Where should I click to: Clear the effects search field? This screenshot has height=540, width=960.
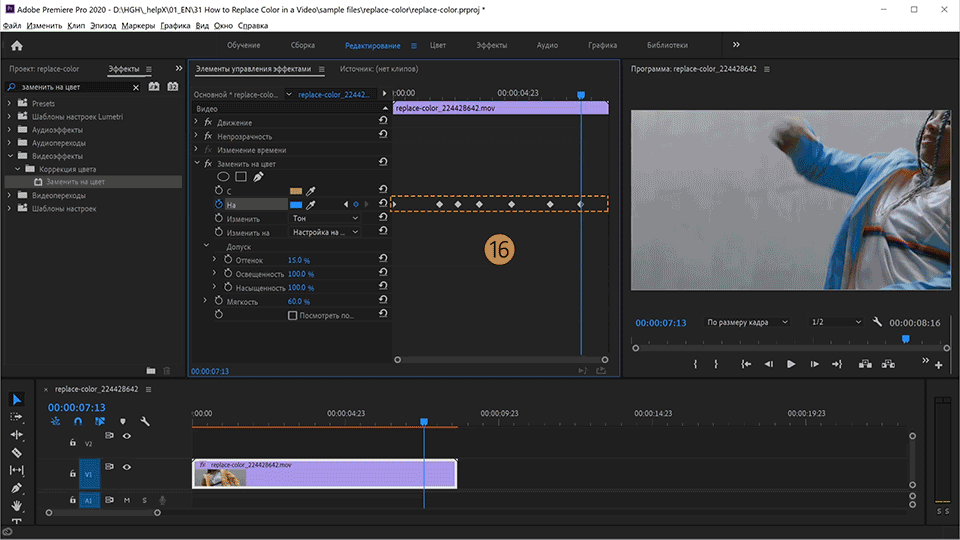point(135,87)
